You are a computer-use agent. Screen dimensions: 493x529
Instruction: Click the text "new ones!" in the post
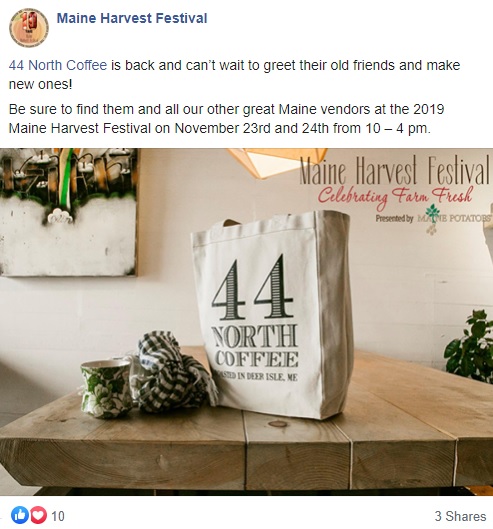pyautogui.click(x=40, y=84)
